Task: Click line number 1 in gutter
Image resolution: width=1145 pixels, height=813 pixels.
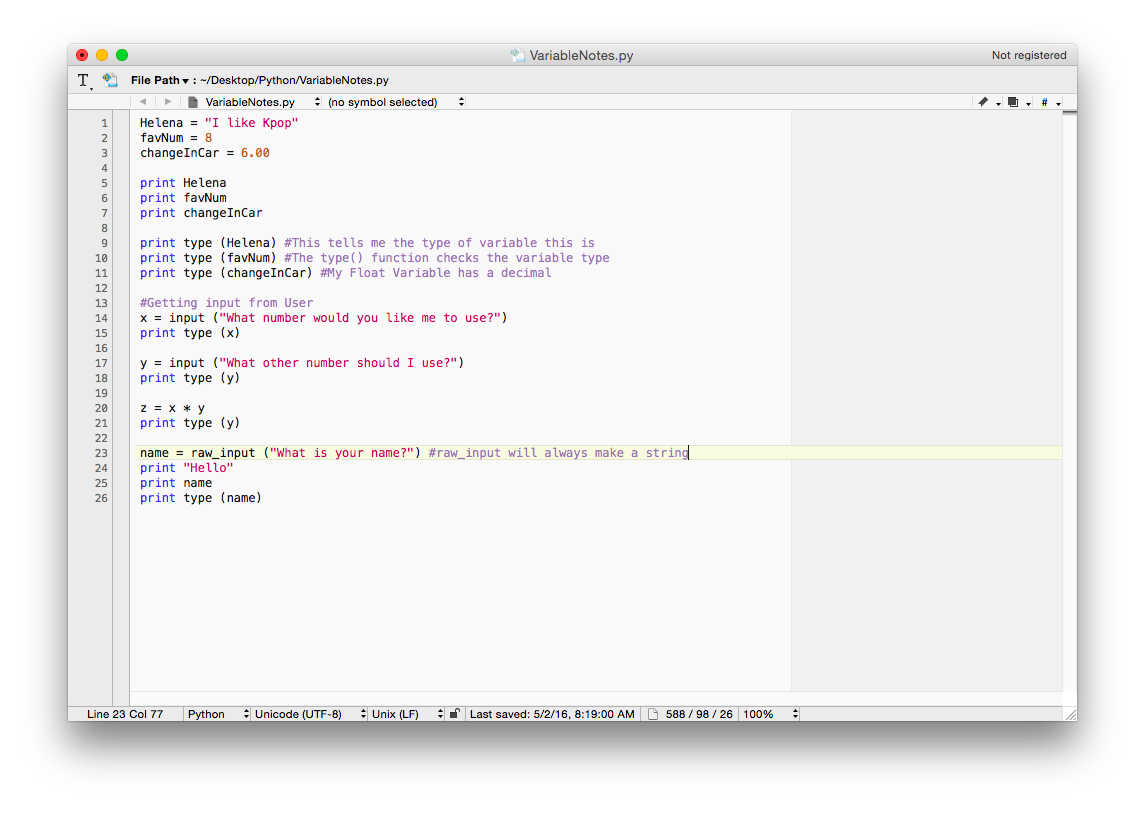Action: [x=104, y=123]
